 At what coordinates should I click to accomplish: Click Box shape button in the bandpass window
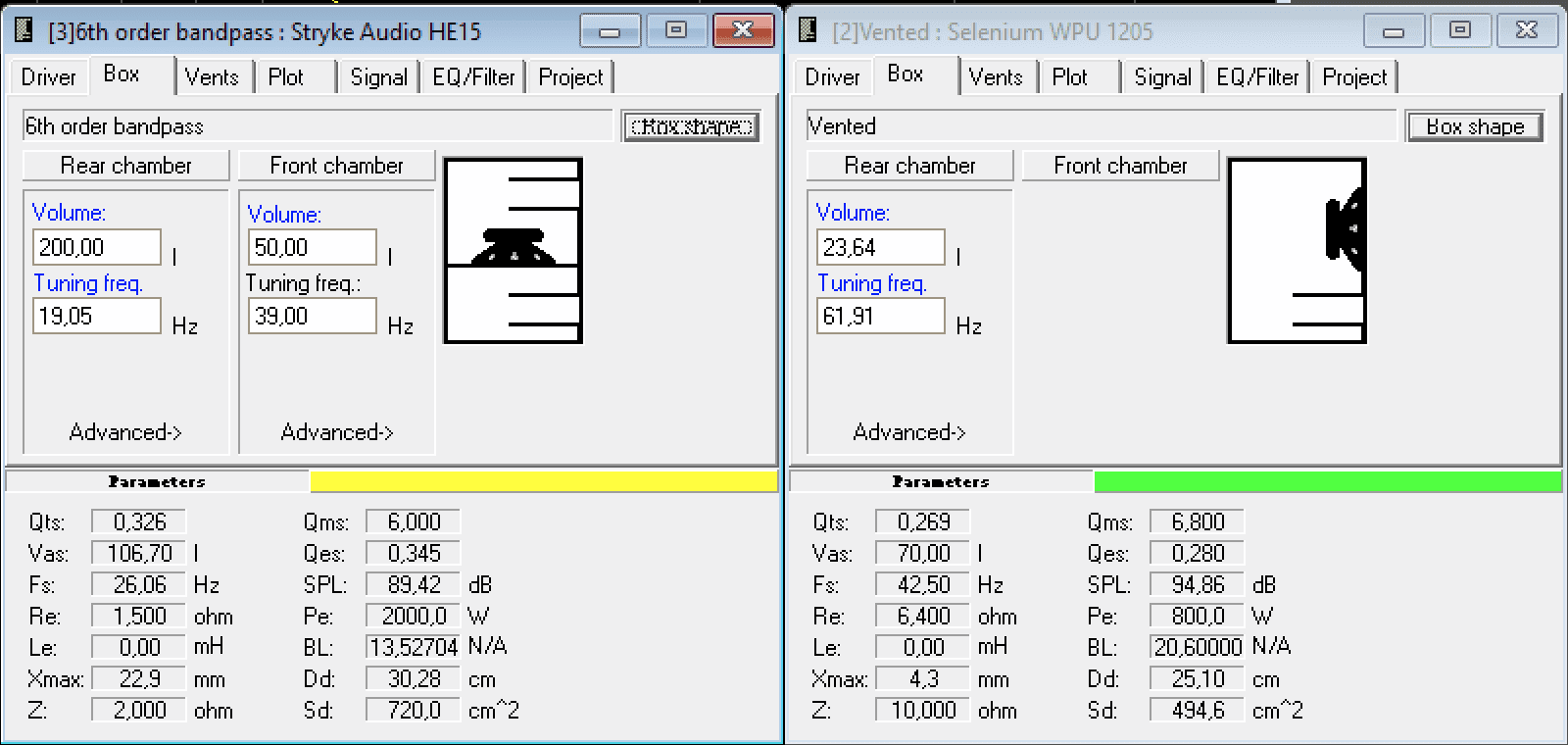(x=692, y=126)
